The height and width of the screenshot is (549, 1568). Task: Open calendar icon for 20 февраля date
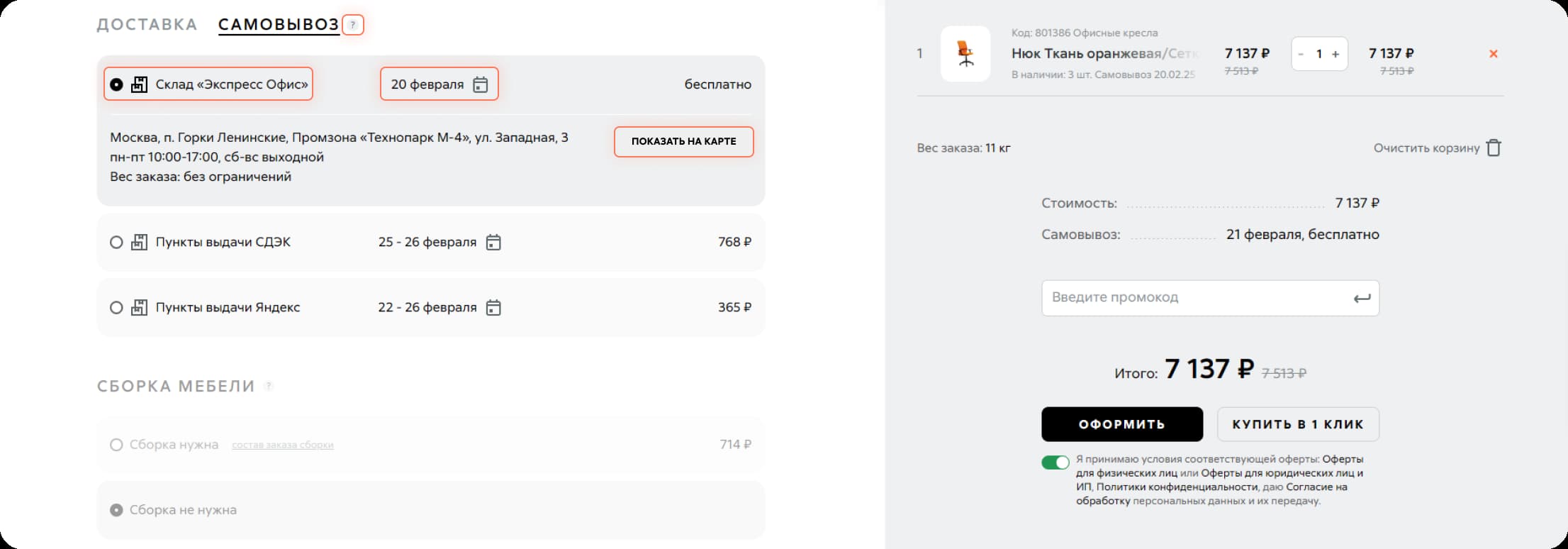481,84
